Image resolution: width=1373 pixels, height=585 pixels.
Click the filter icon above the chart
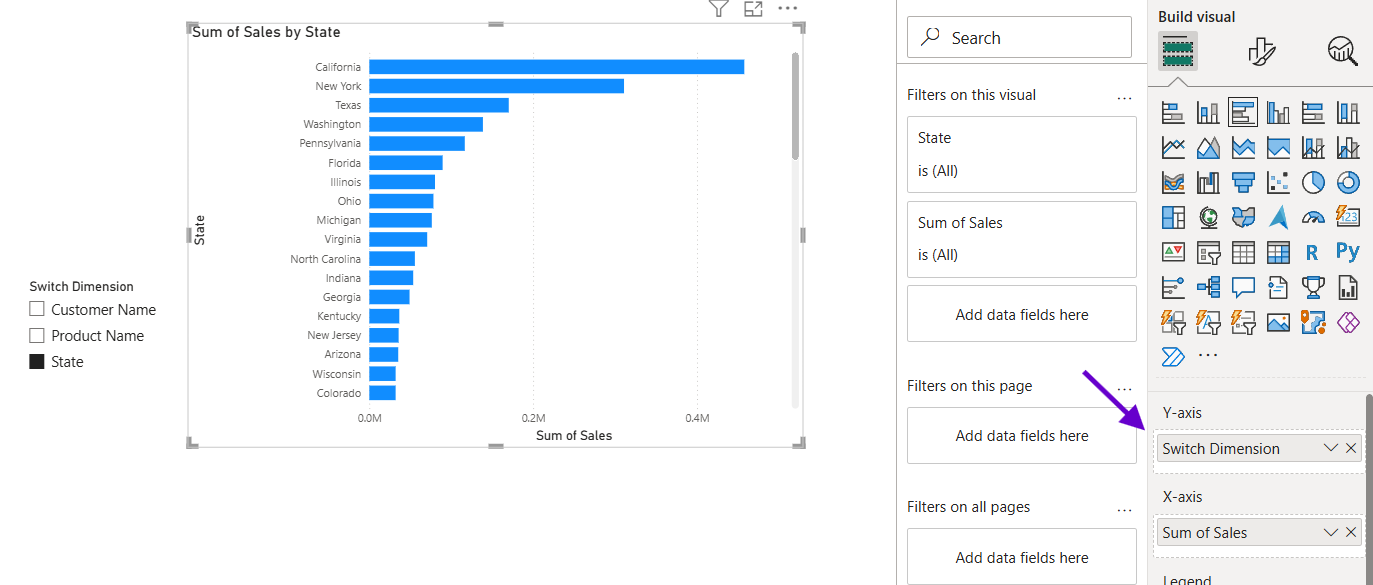pos(718,9)
